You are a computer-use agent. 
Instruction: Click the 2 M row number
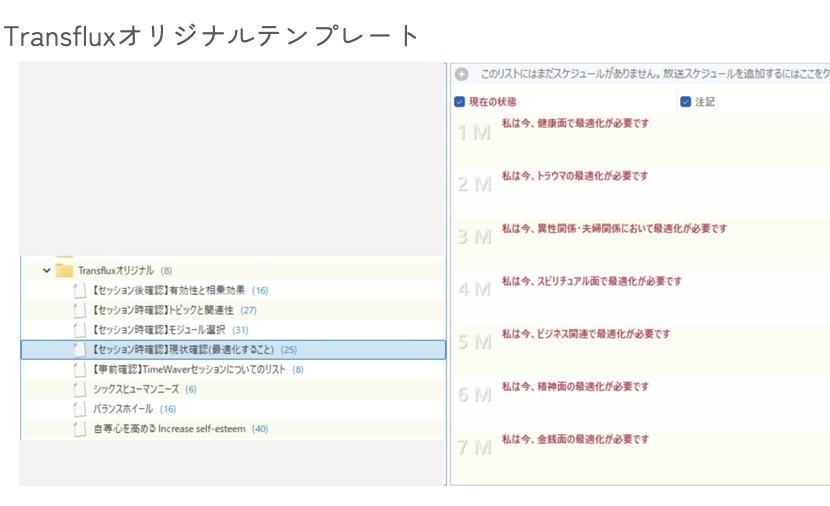tap(474, 184)
